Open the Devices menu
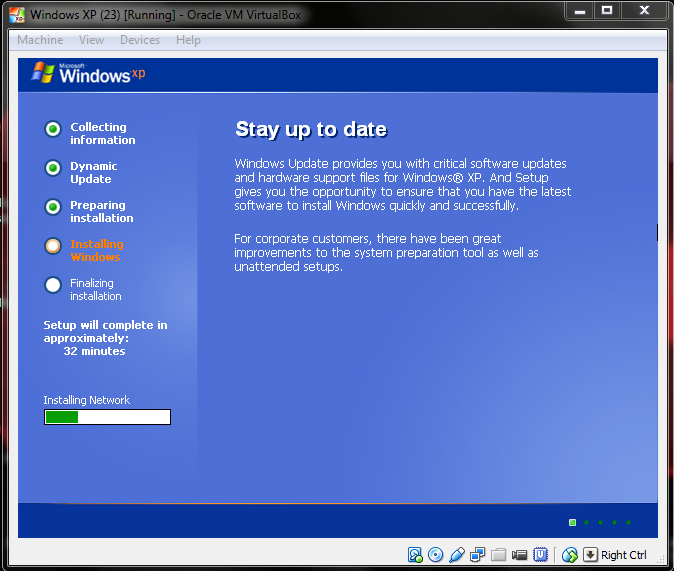 click(140, 40)
